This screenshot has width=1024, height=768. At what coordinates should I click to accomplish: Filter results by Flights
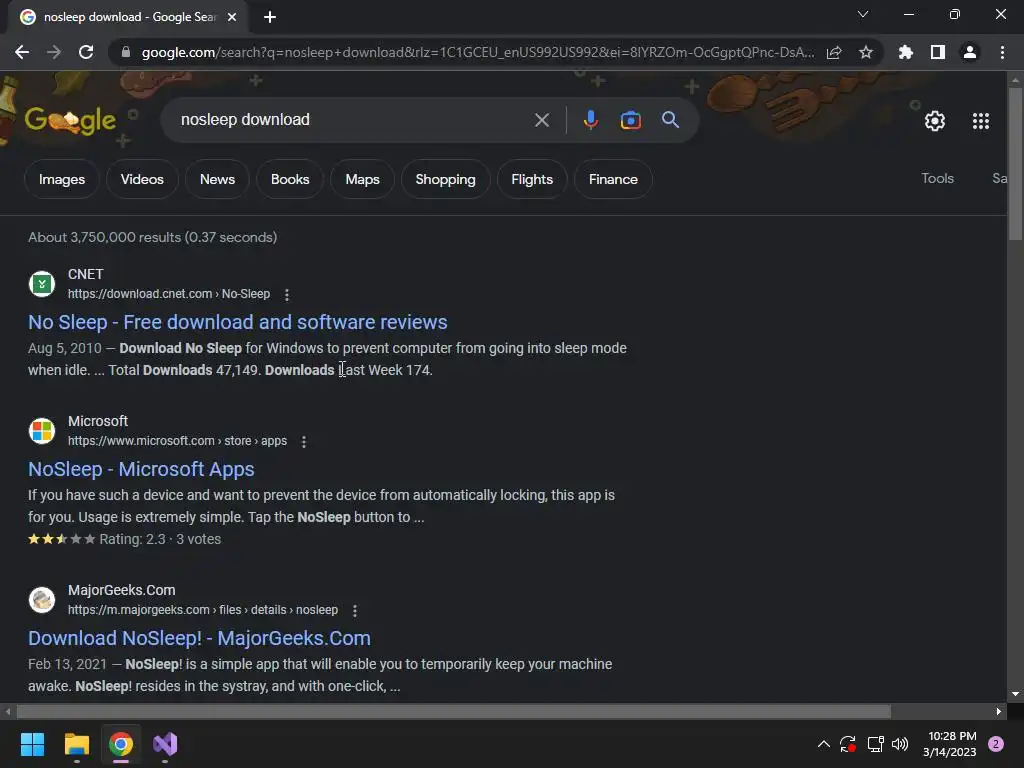point(532,179)
